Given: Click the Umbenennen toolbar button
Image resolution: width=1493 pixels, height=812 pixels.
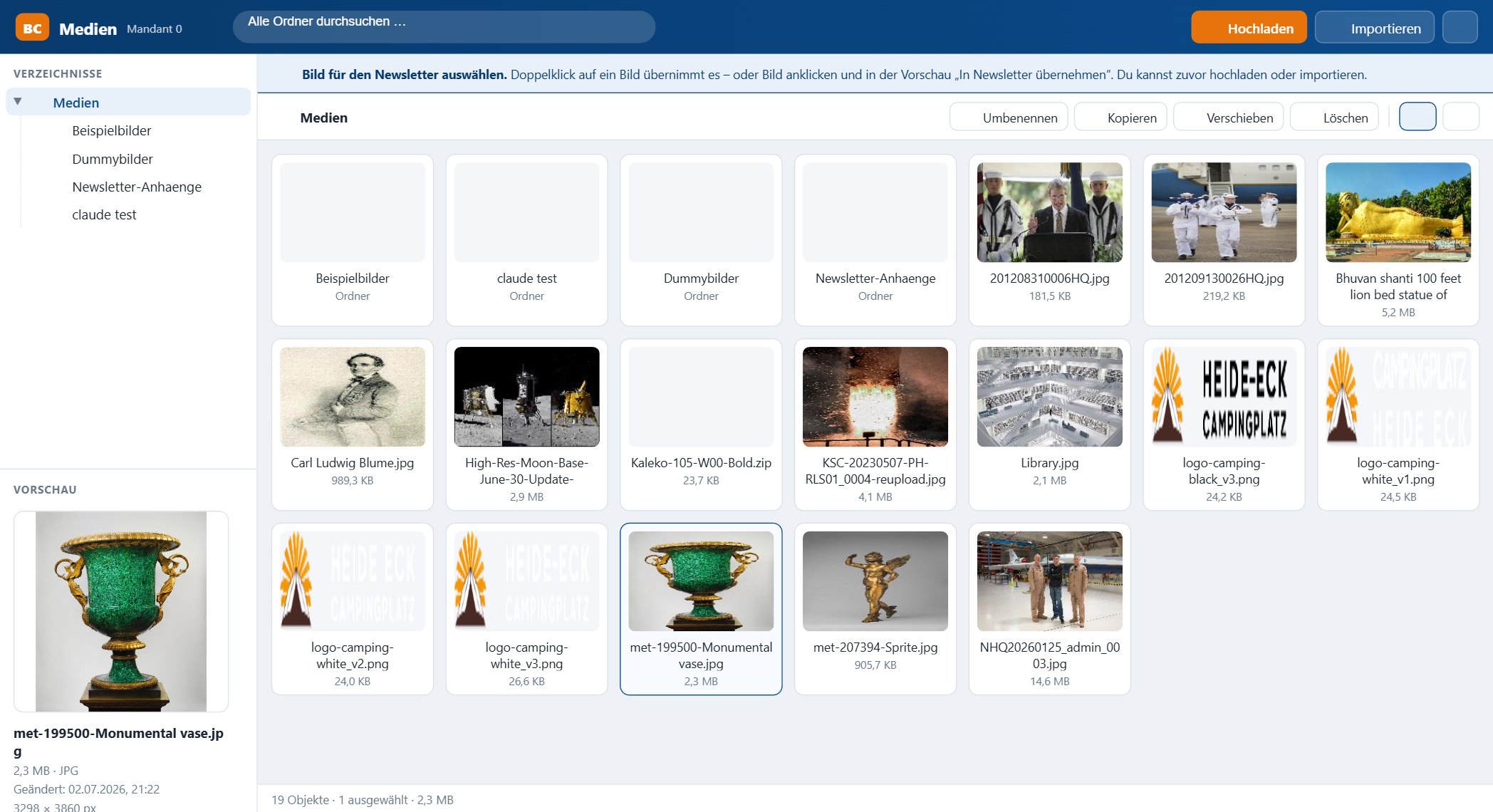Looking at the screenshot, I should tap(1008, 117).
